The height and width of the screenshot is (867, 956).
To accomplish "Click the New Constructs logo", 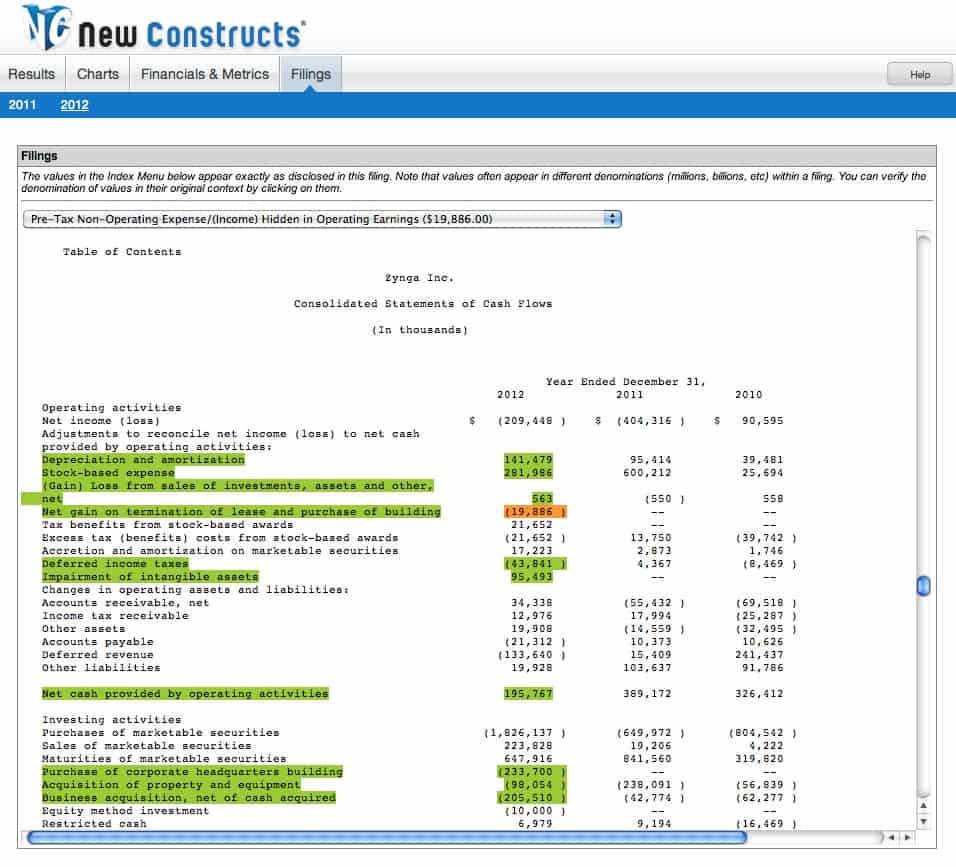I will (x=163, y=27).
